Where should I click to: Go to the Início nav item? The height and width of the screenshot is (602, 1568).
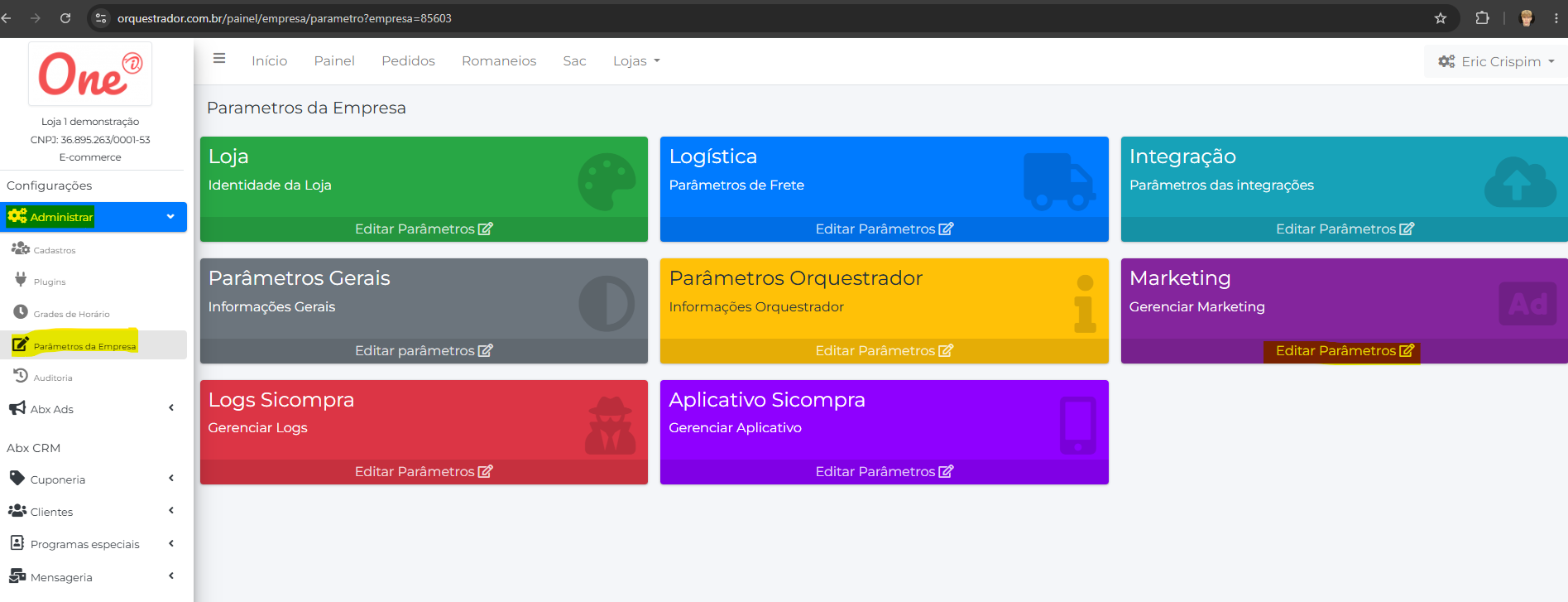point(270,61)
